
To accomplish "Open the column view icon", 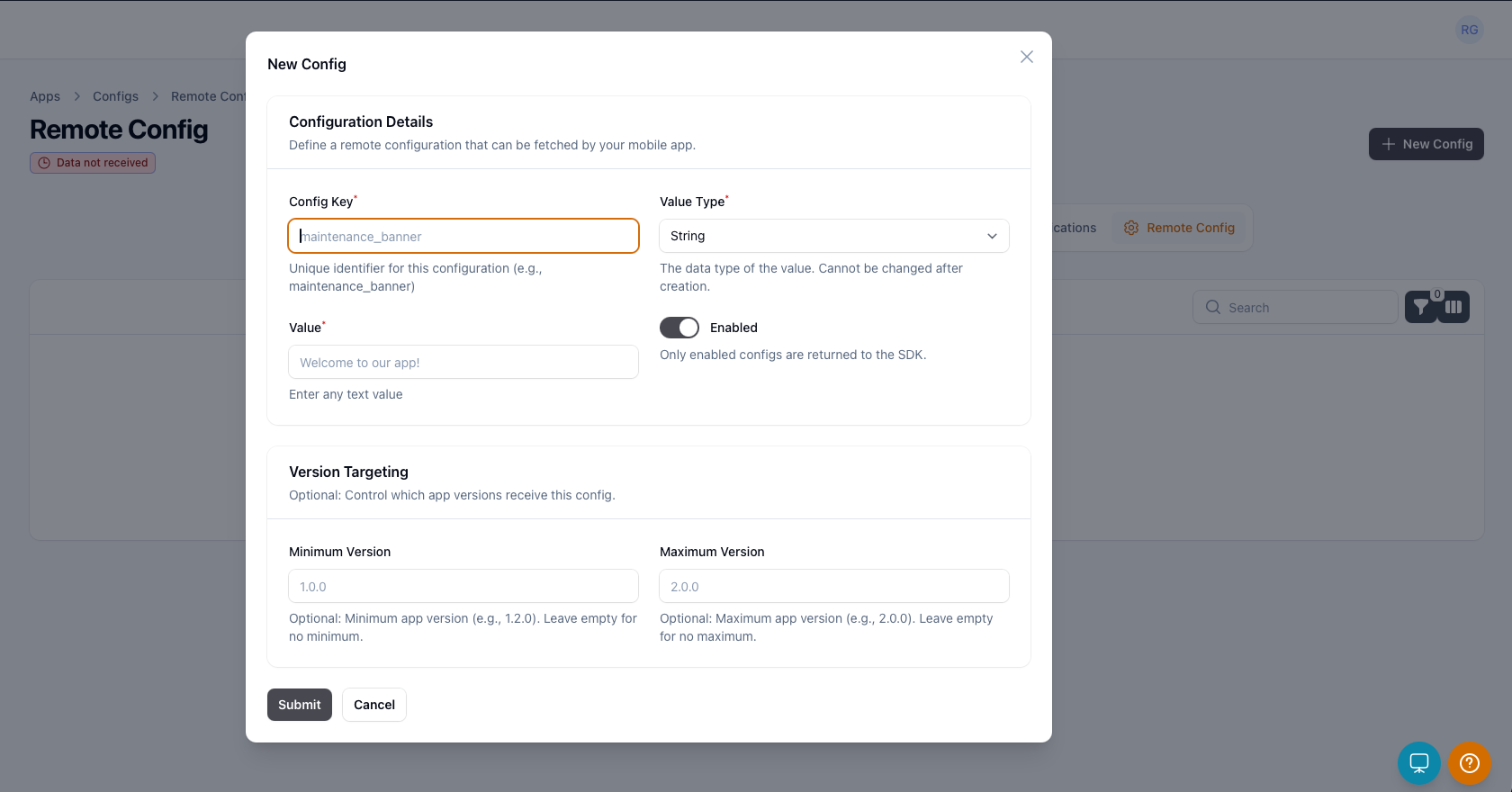I will 1453,307.
